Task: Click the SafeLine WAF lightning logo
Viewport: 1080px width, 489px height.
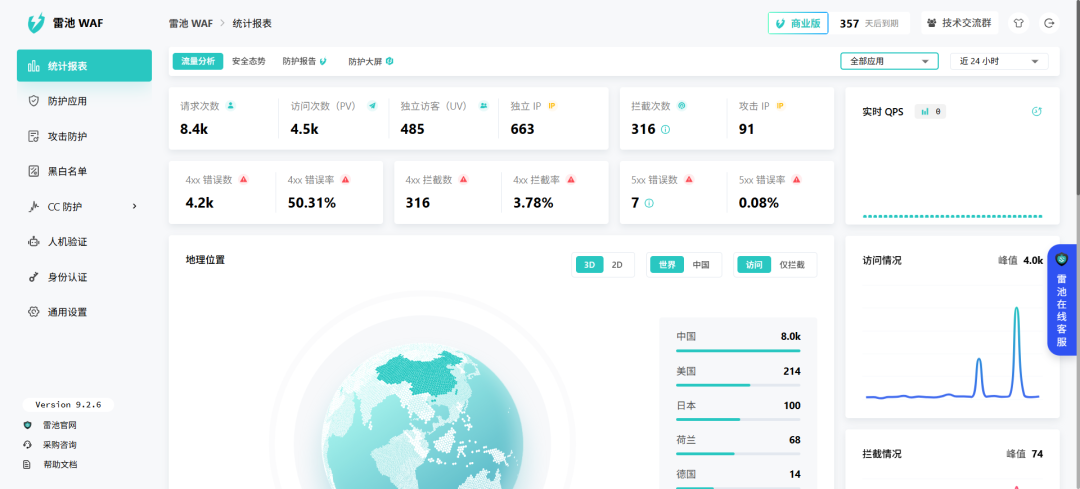Action: pyautogui.click(x=35, y=23)
